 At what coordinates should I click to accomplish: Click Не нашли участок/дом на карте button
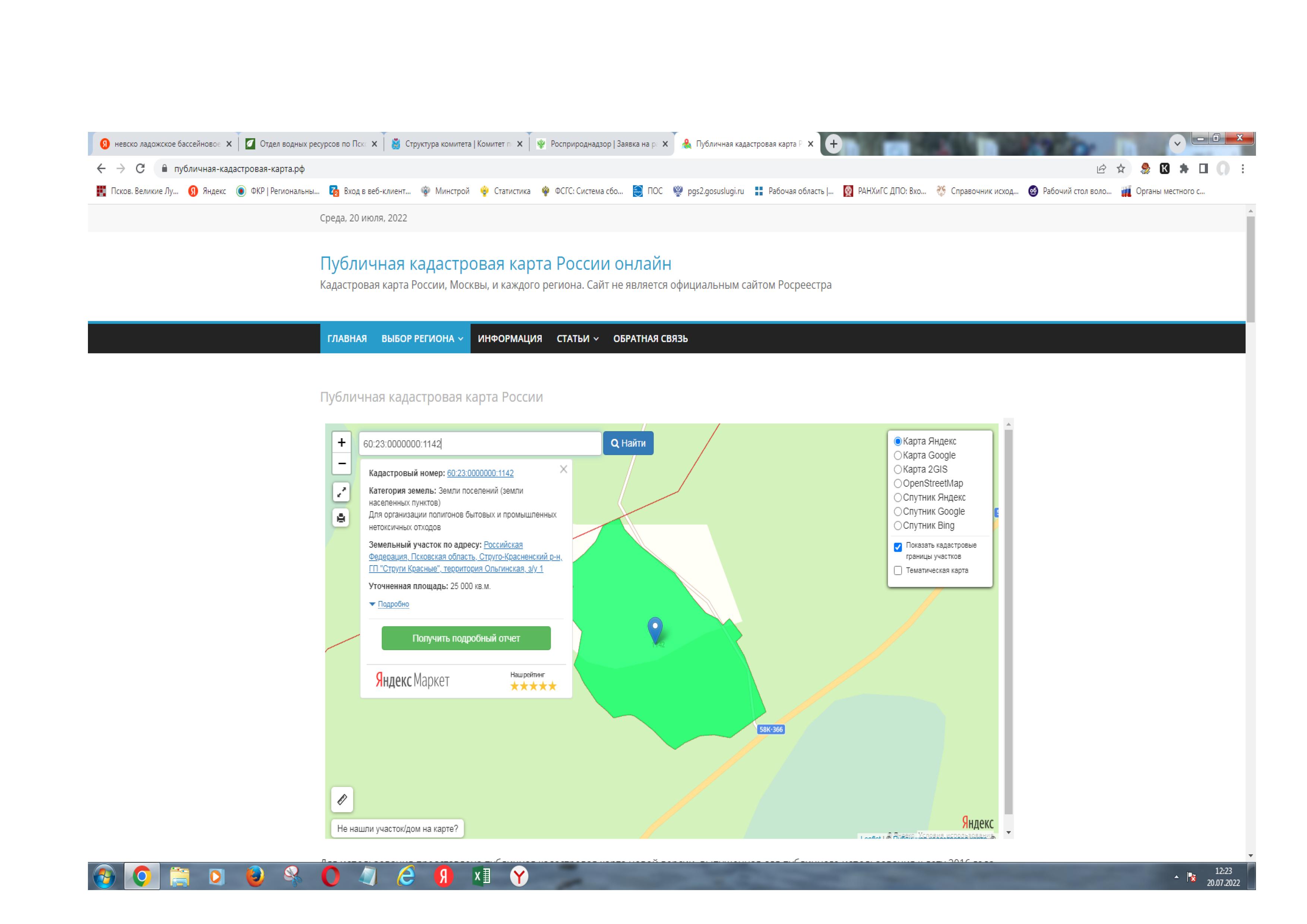(x=398, y=829)
